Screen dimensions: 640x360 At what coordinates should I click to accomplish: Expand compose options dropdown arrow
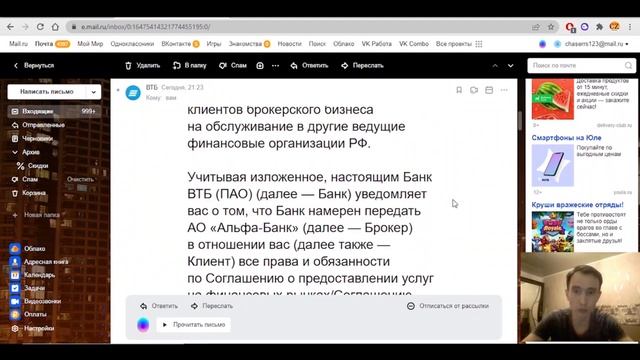pyautogui.click(x=93, y=92)
